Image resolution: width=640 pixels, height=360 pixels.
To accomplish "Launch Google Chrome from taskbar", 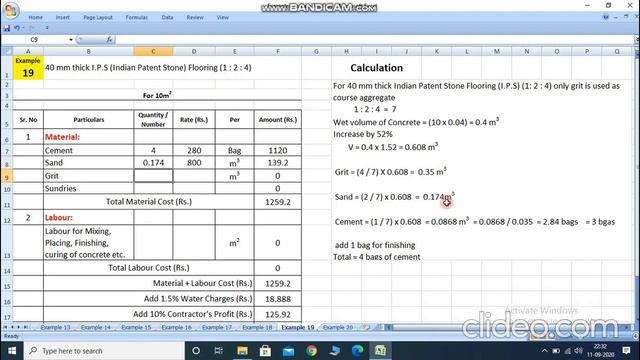I will click(x=311, y=351).
